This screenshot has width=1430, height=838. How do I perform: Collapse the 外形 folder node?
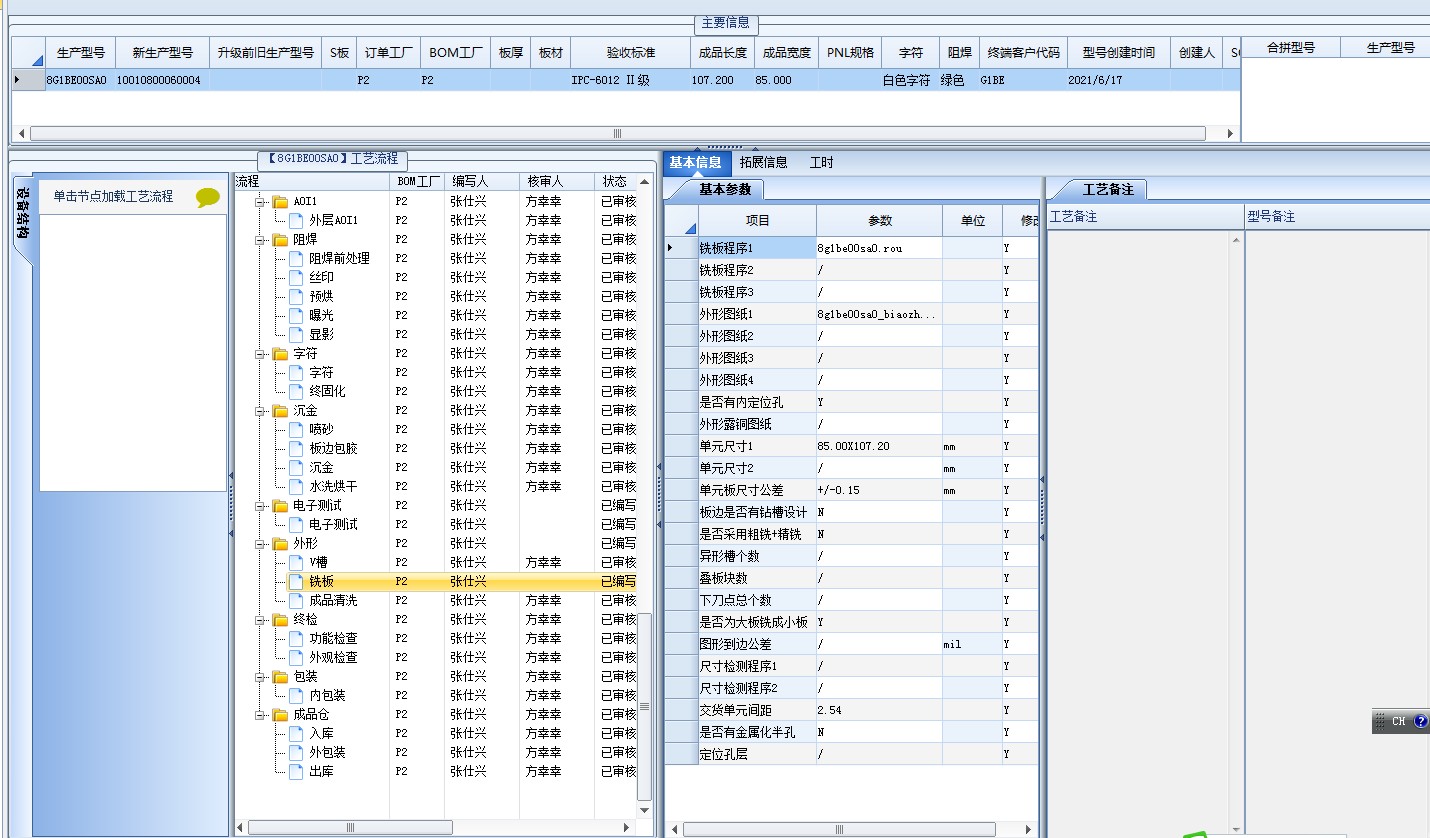pyautogui.click(x=260, y=543)
